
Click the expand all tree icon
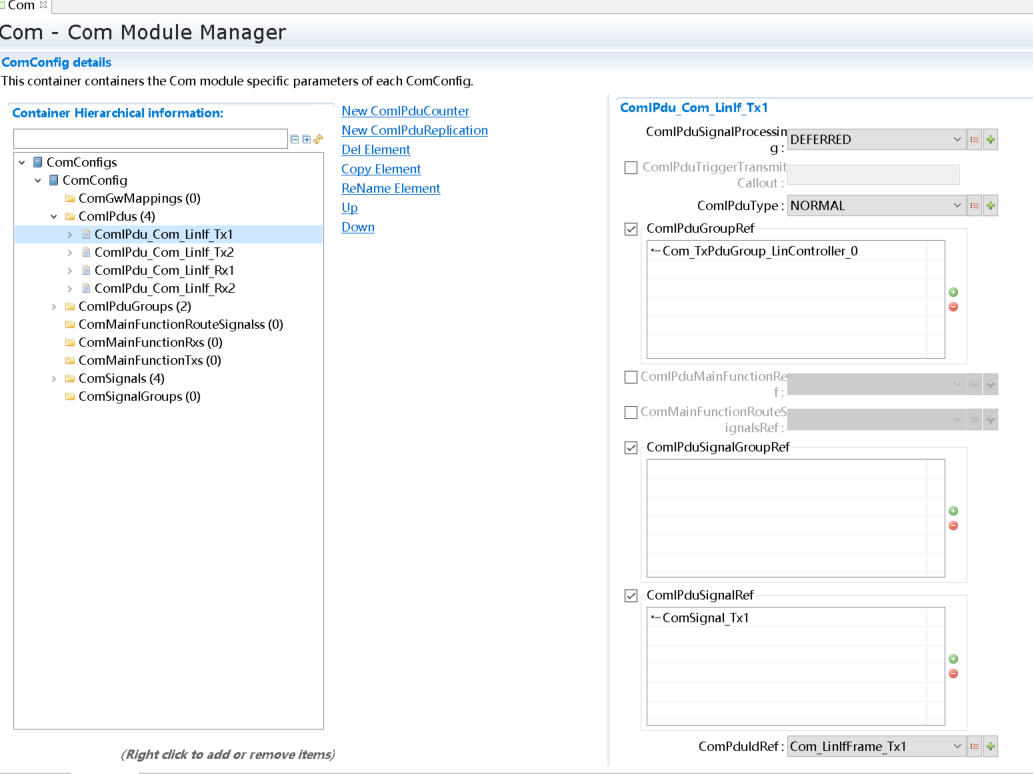pos(306,139)
